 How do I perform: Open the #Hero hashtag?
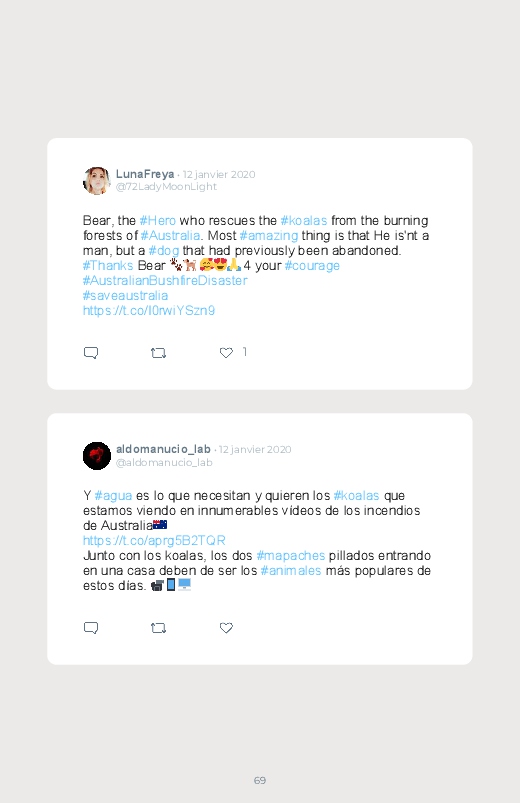click(158, 221)
